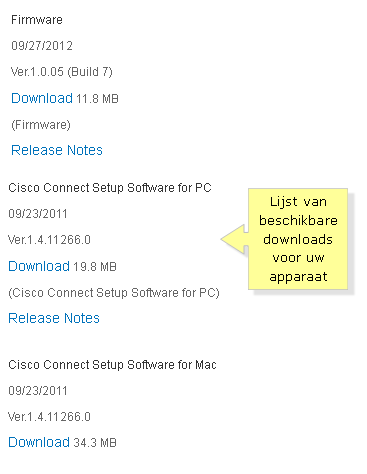Click the yellow 'Lijst van beschikbare downloads' note

point(298,239)
